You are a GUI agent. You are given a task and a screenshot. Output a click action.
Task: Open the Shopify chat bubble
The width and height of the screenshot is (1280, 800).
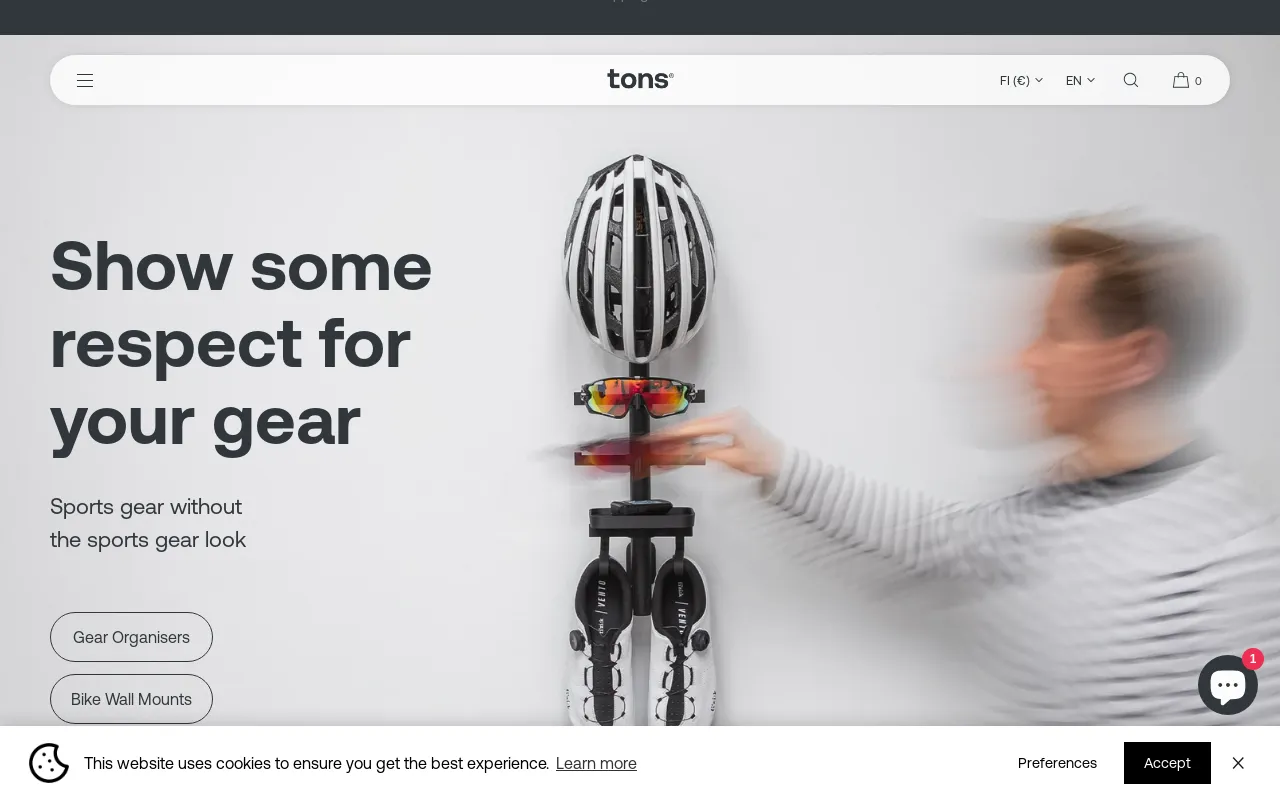click(1228, 685)
